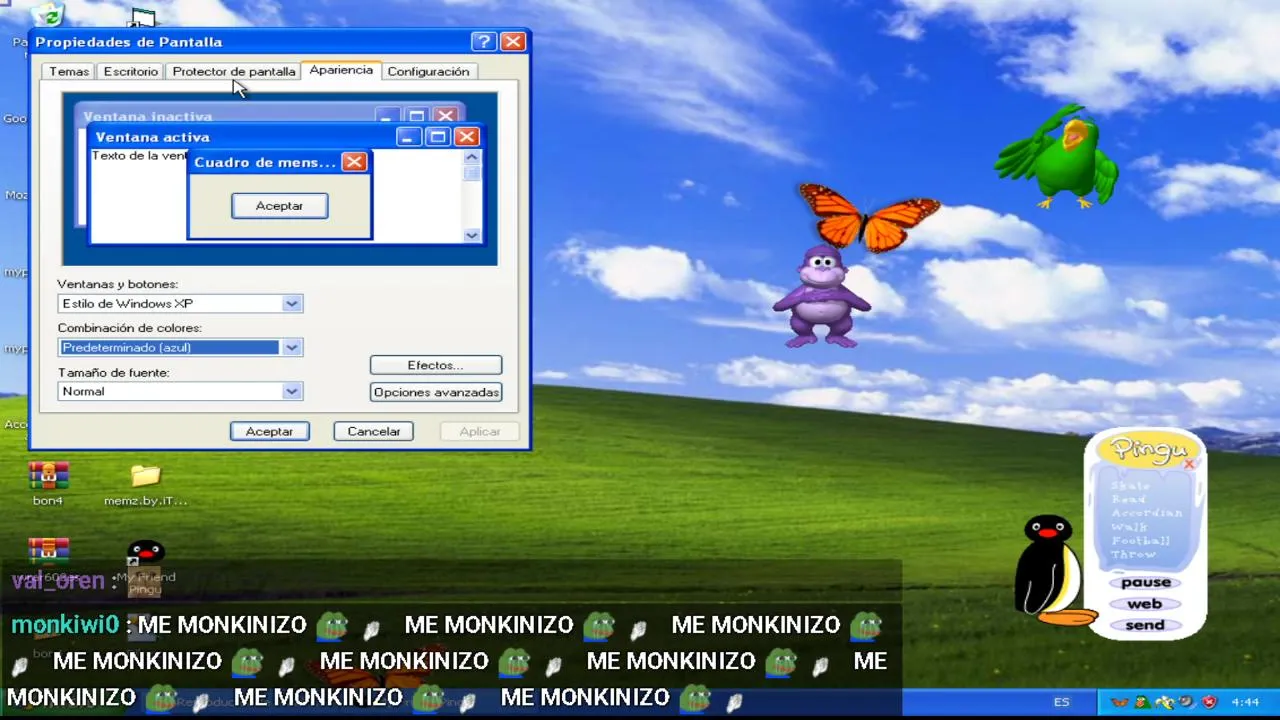This screenshot has height=720, width=1280.
Task: Open Opciones avanzadas
Action: [436, 392]
